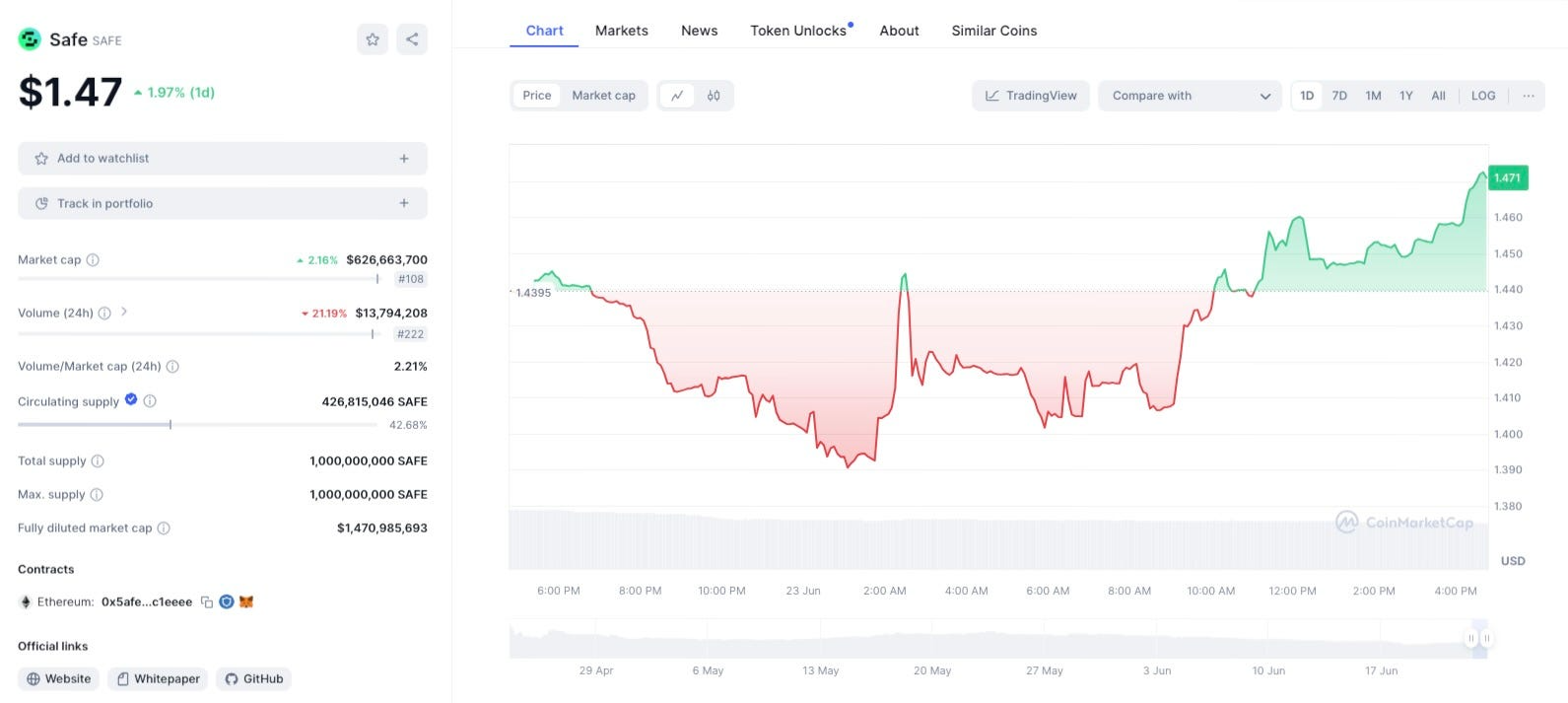Open the three-dots chart options menu
The width and height of the screenshot is (1568, 703).
(x=1528, y=96)
